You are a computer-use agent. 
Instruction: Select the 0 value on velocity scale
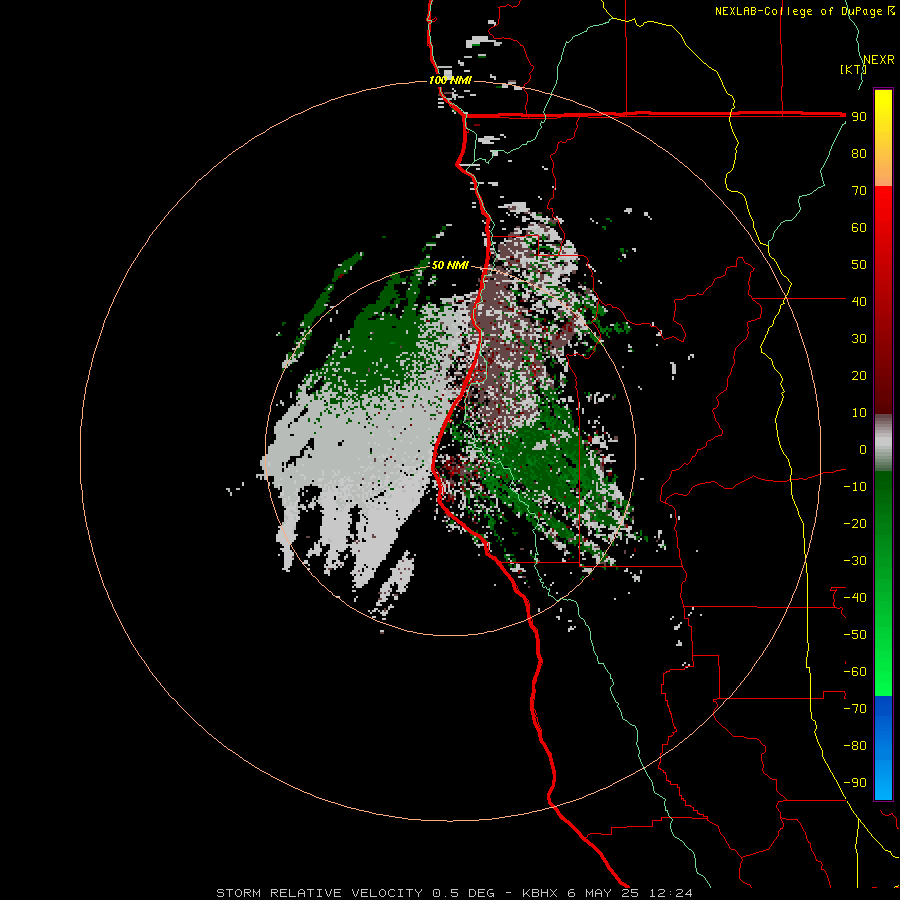click(x=863, y=449)
